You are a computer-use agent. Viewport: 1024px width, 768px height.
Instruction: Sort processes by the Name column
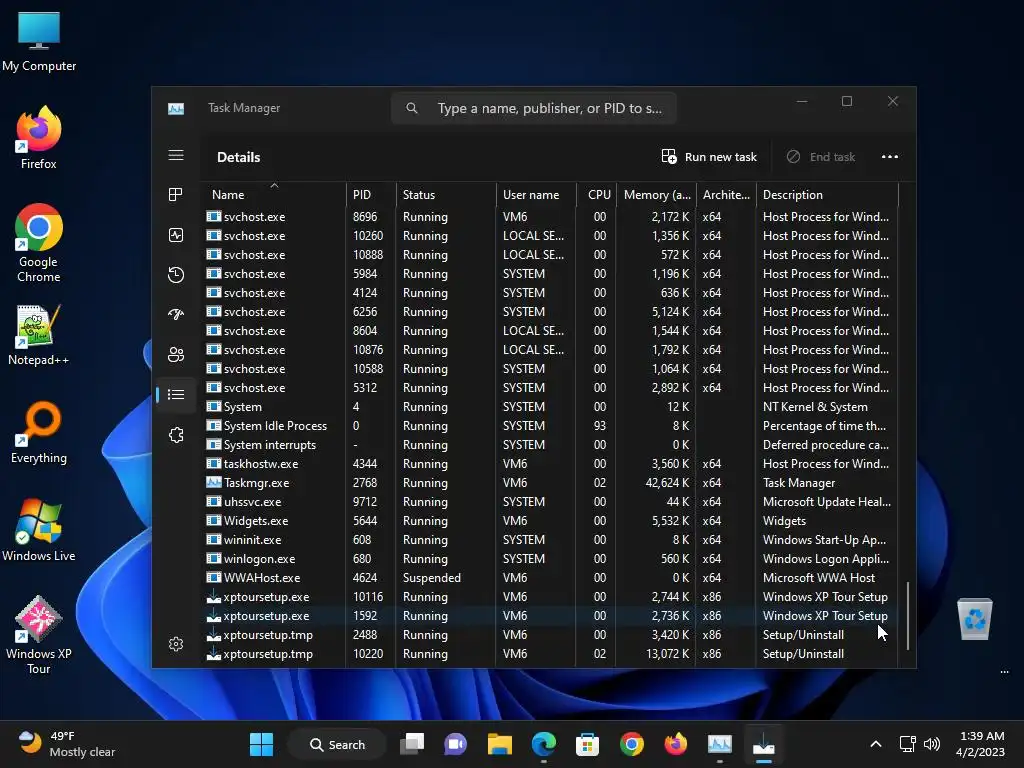pyautogui.click(x=274, y=195)
